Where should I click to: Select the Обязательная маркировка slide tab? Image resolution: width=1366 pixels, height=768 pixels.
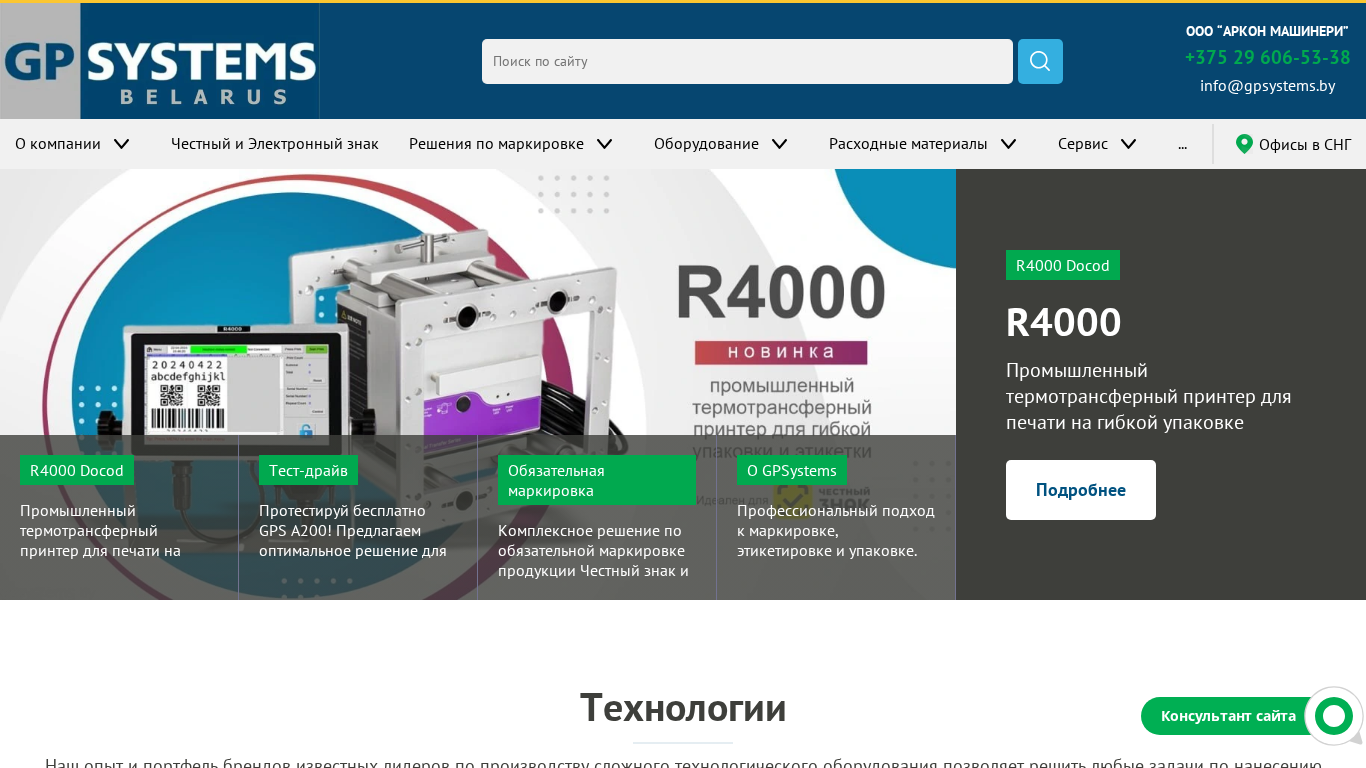[597, 518]
